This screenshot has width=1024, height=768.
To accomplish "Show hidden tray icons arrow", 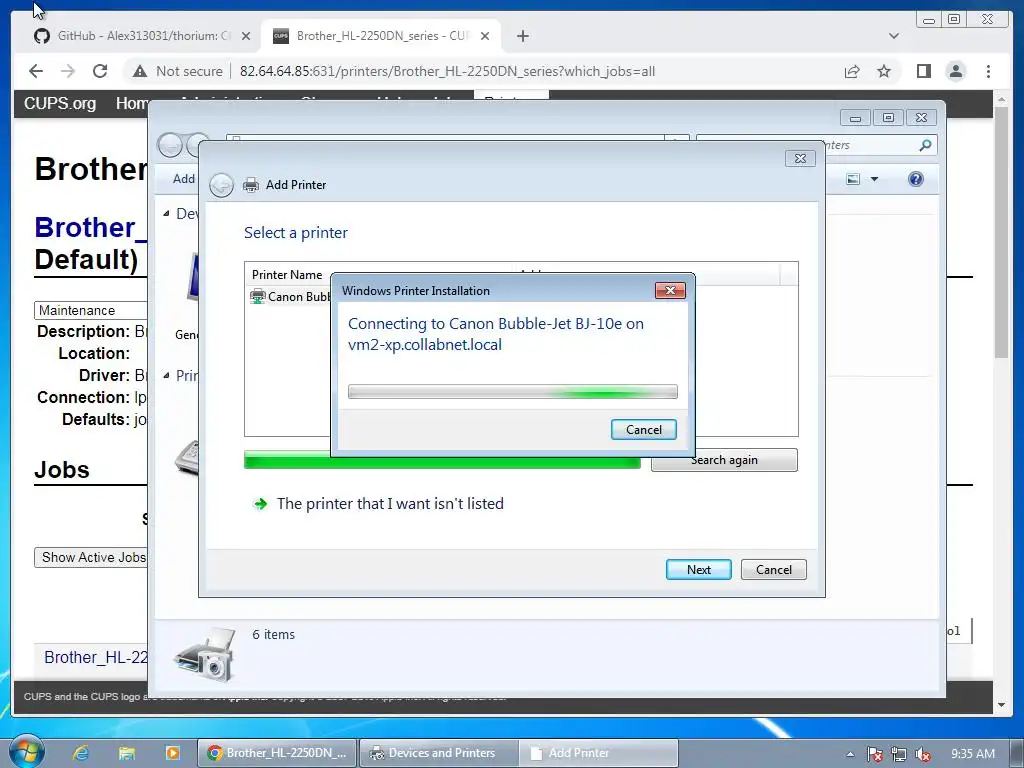I will click(850, 754).
